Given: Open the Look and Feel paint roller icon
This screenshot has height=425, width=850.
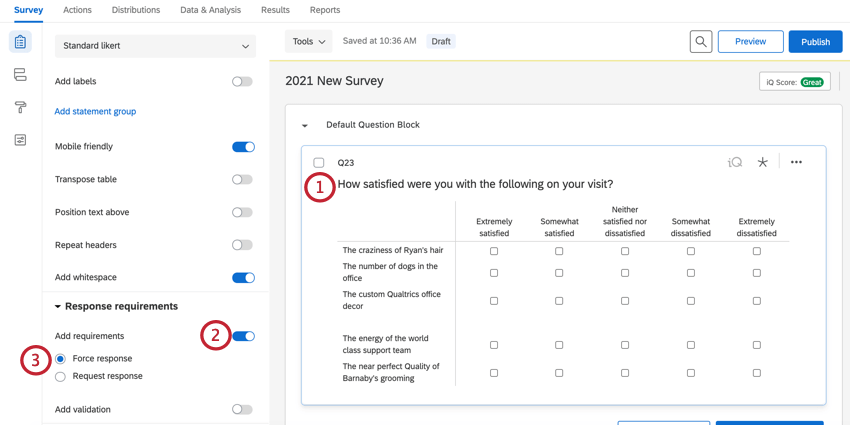Looking at the screenshot, I should click(x=20, y=107).
